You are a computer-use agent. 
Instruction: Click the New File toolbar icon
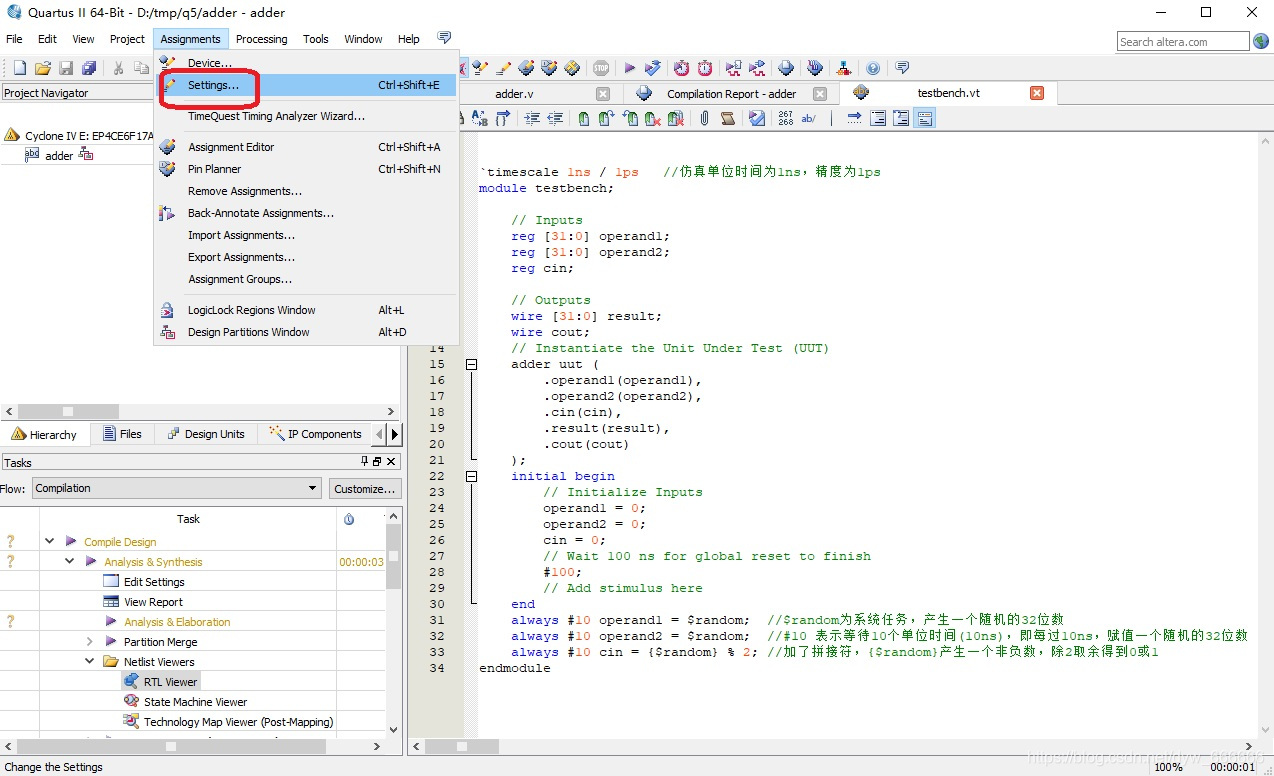pyautogui.click(x=19, y=68)
